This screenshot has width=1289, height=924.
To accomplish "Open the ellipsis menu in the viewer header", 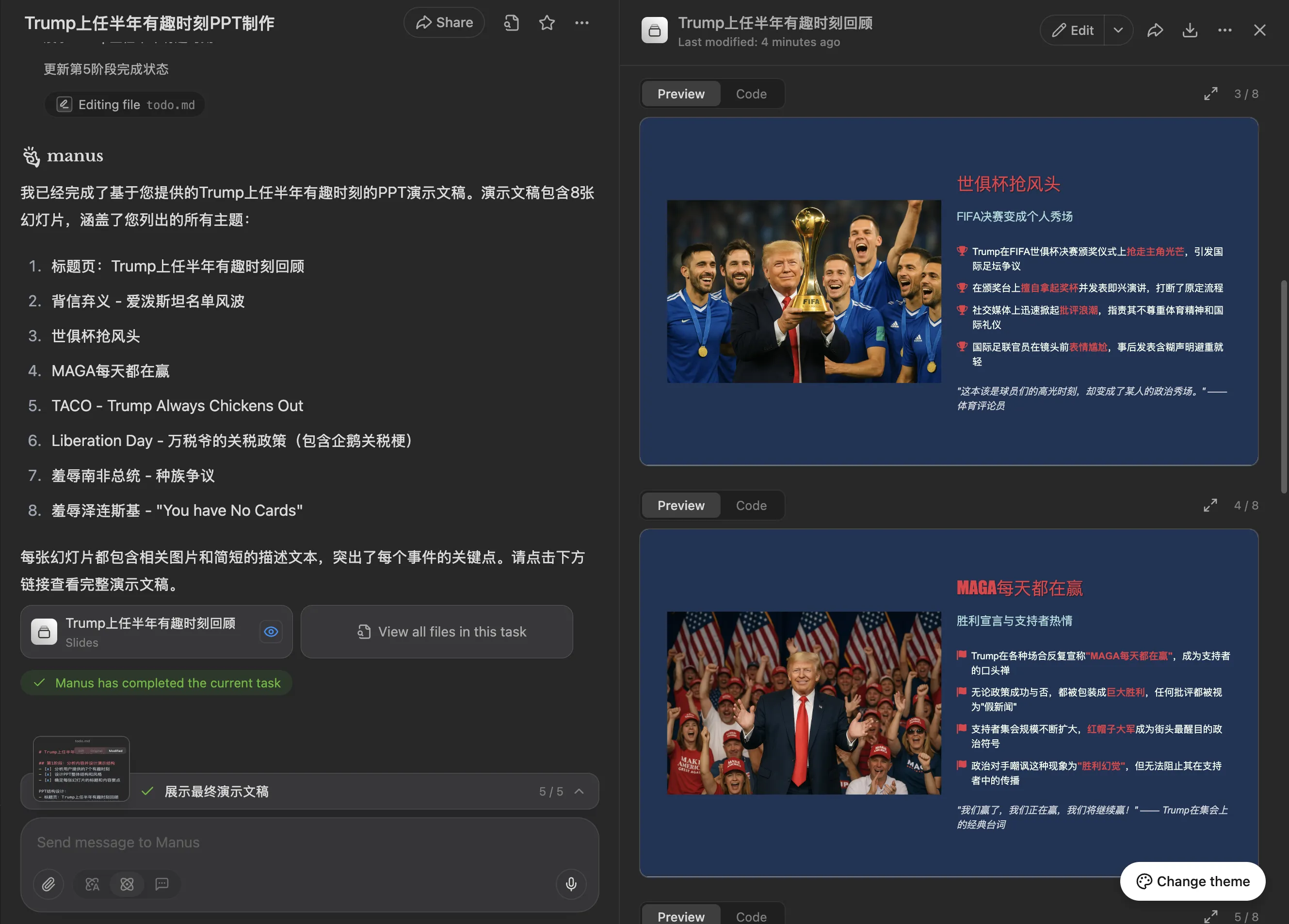I will [1225, 30].
